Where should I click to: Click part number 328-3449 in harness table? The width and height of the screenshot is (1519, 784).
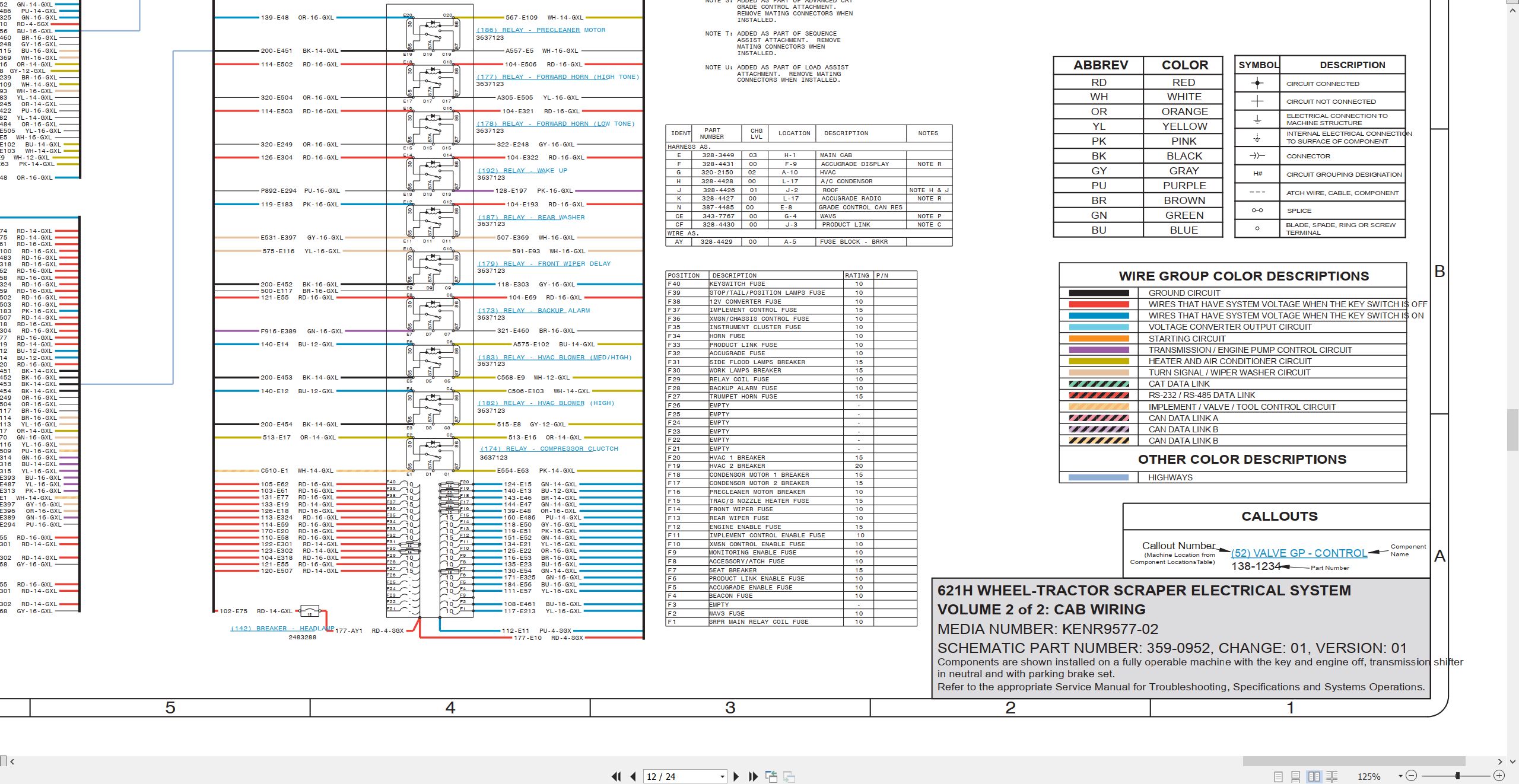[x=718, y=155]
